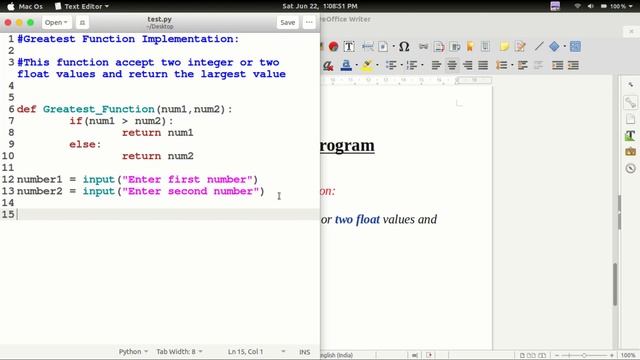
Task: Show draw functions icon at toolbar end
Action: (x=575, y=47)
